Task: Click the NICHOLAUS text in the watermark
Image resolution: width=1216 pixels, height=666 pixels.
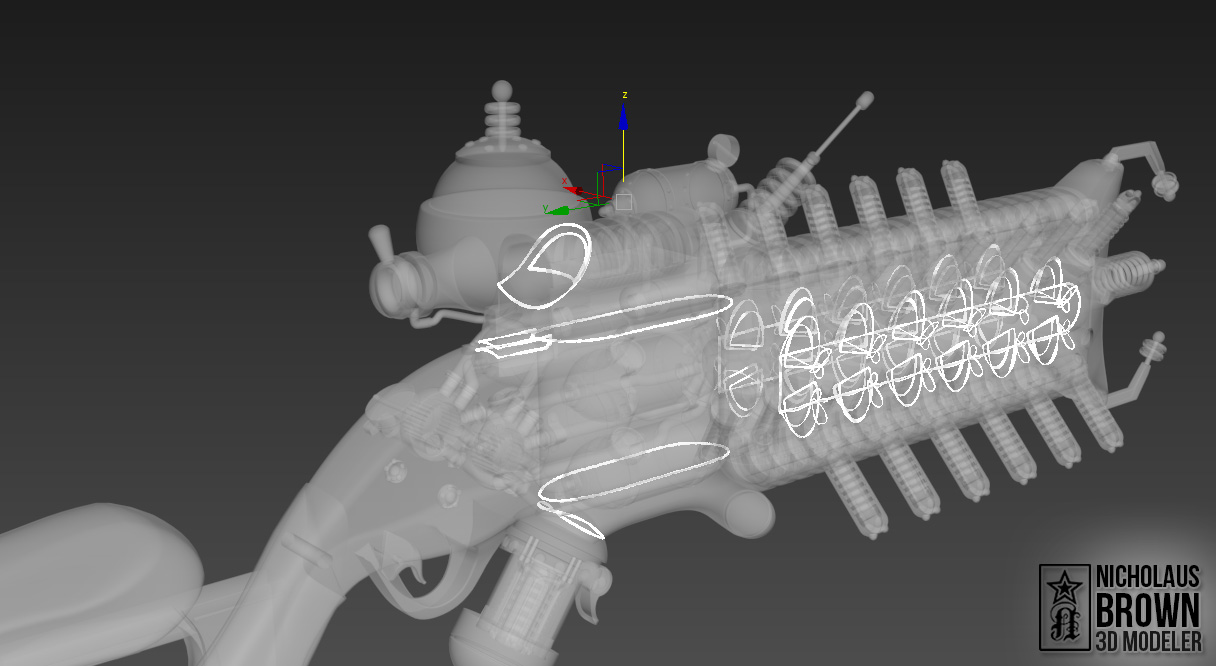Action: click(1147, 576)
